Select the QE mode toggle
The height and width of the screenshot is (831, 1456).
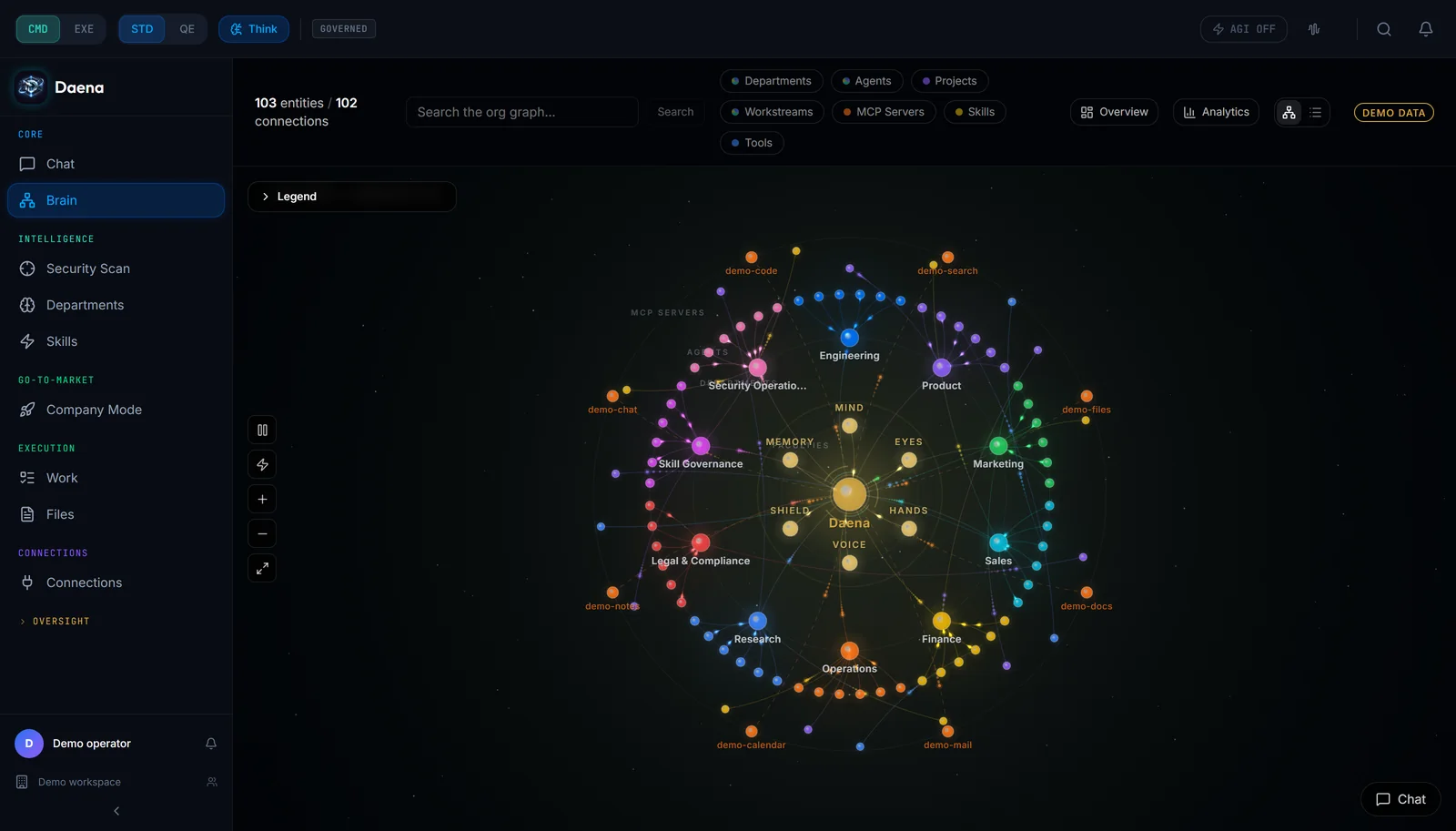click(187, 29)
